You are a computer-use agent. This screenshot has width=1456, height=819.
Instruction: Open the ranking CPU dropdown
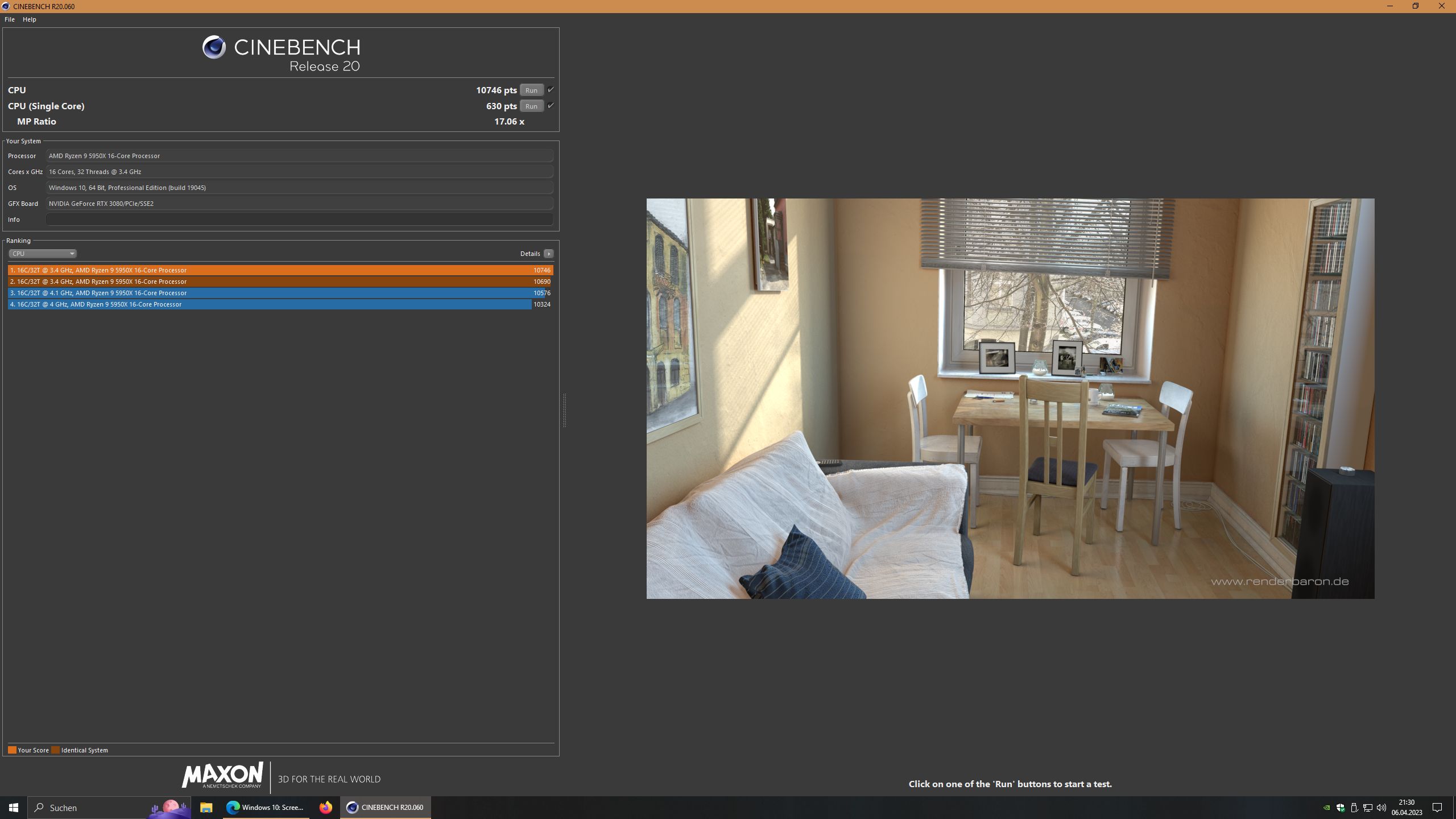pos(43,254)
